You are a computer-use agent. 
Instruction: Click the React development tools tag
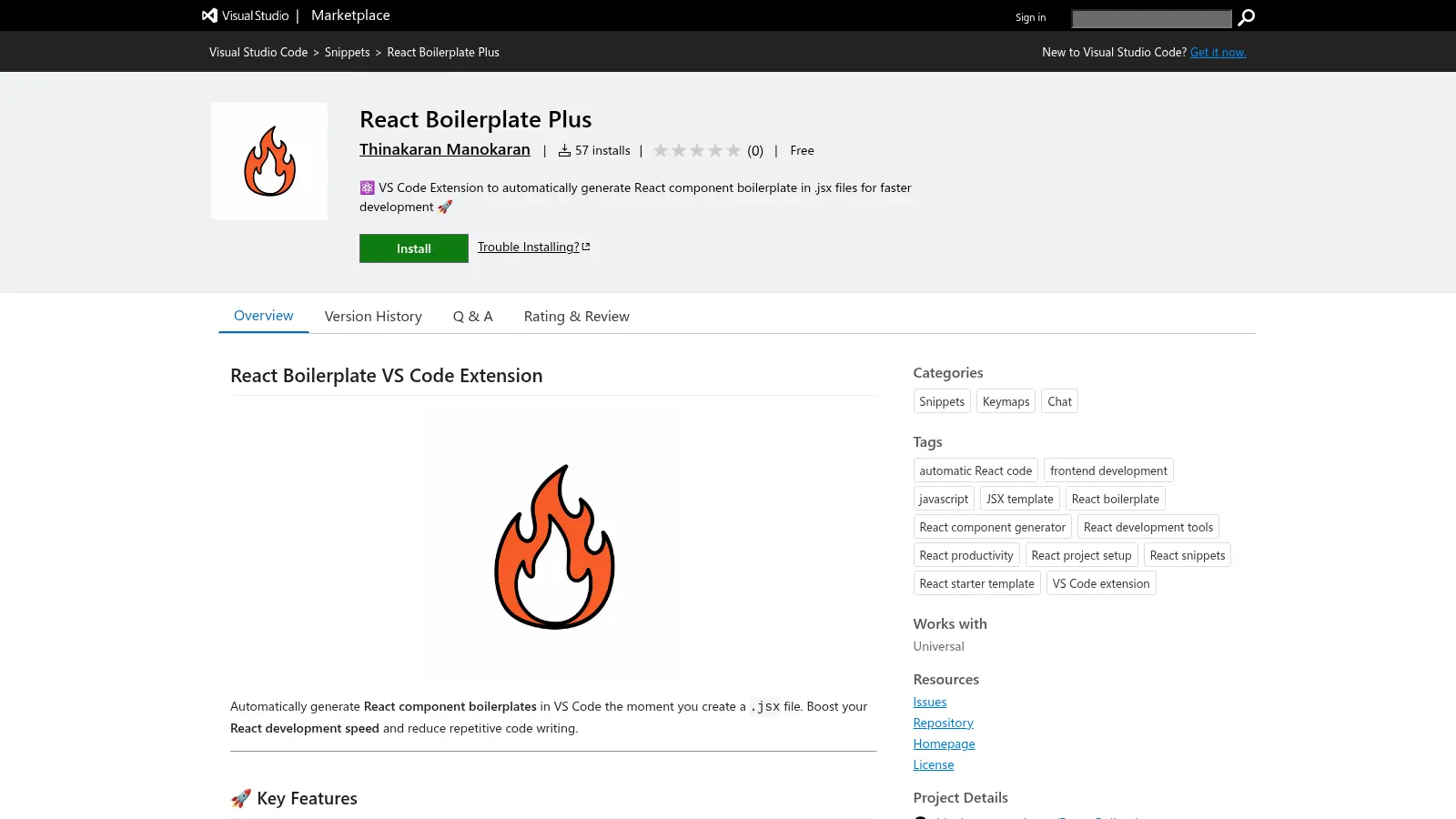(x=1148, y=527)
